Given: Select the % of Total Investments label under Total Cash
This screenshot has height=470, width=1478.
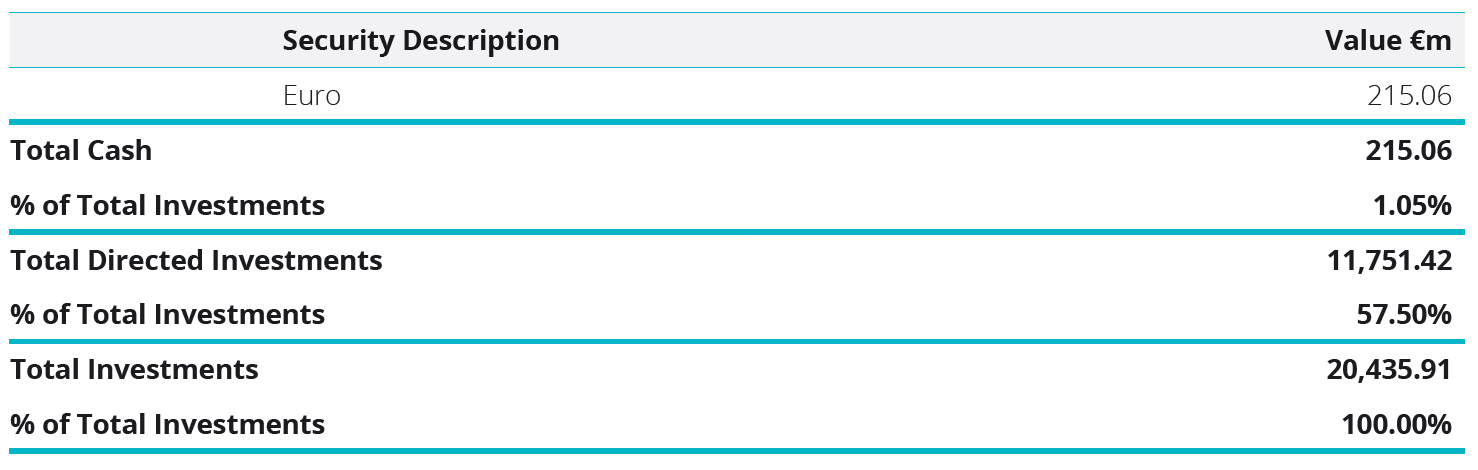Looking at the screenshot, I should (x=168, y=205).
